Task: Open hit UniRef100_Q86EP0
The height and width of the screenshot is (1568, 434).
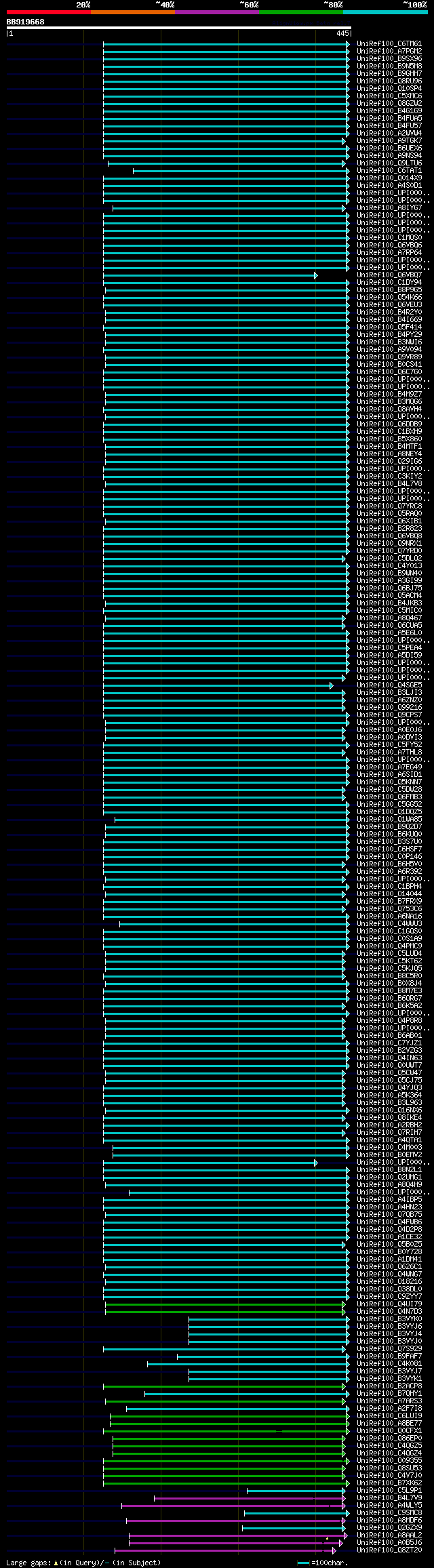Action: click(389, 1439)
